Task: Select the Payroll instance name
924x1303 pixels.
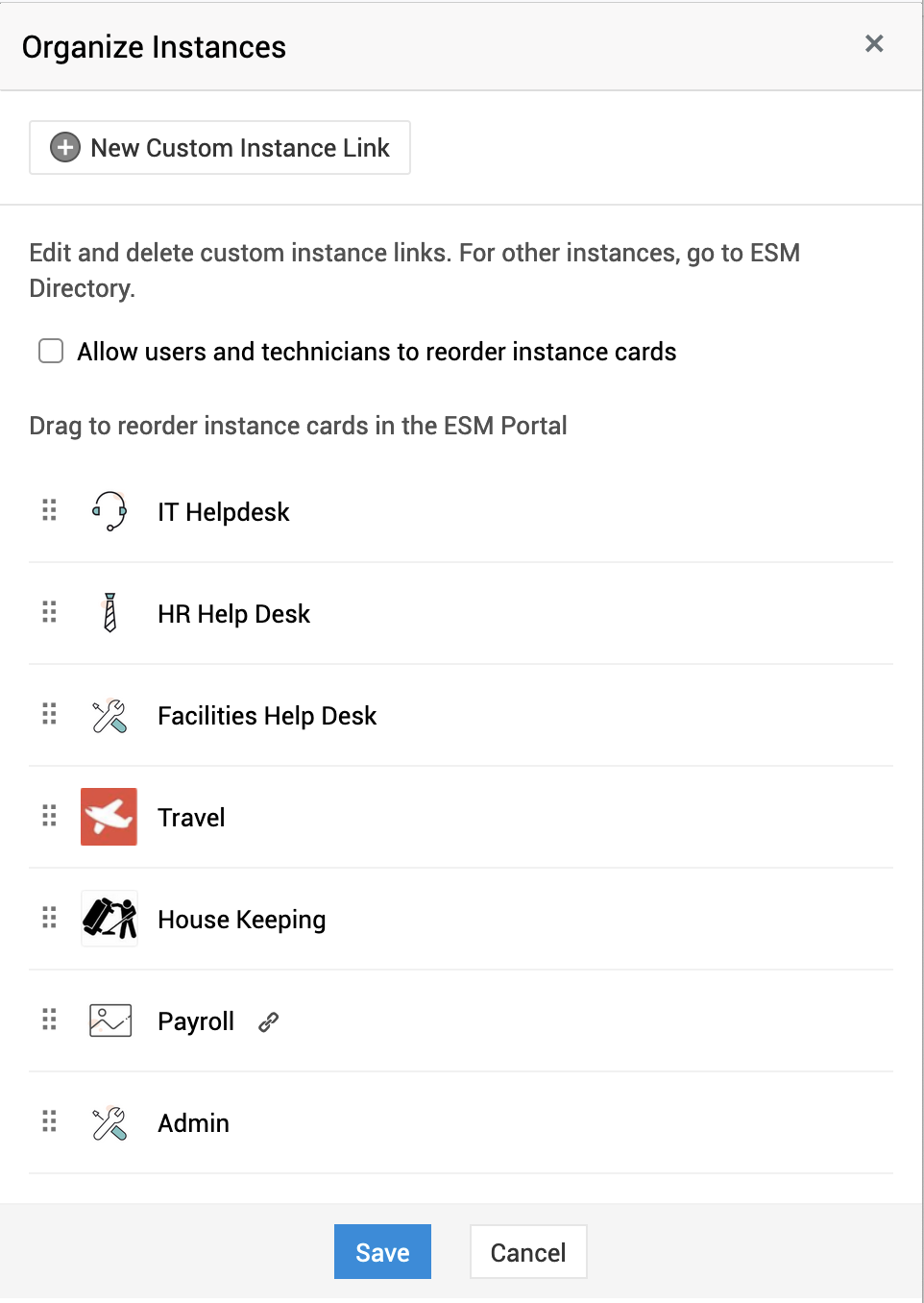Action: point(196,1021)
